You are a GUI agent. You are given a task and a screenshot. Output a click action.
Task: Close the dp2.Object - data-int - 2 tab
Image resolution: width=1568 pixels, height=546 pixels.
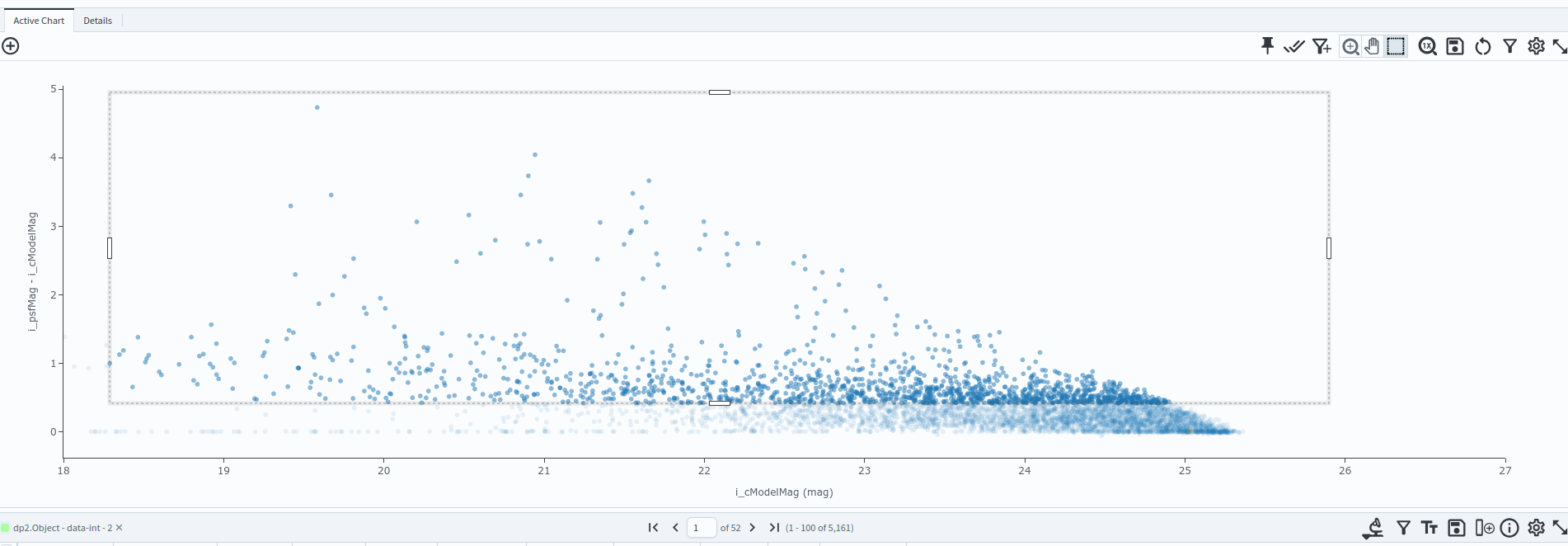pos(119,528)
